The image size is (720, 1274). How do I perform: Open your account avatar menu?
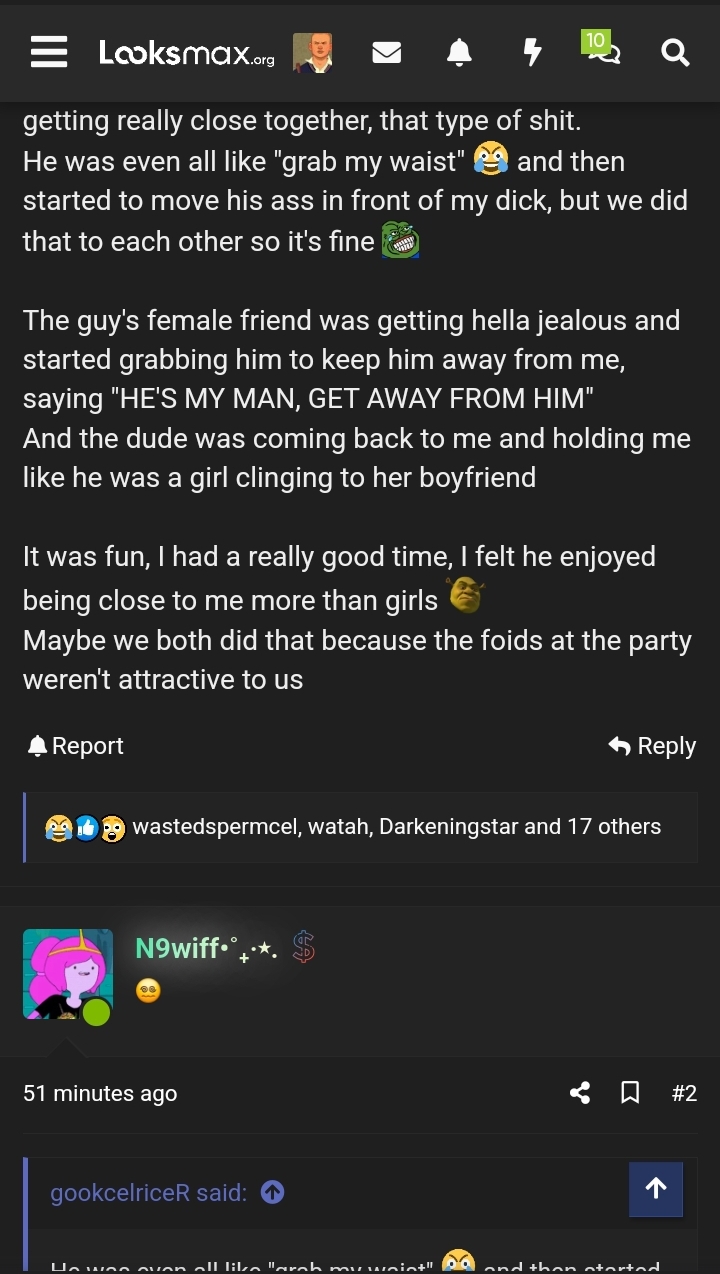312,53
